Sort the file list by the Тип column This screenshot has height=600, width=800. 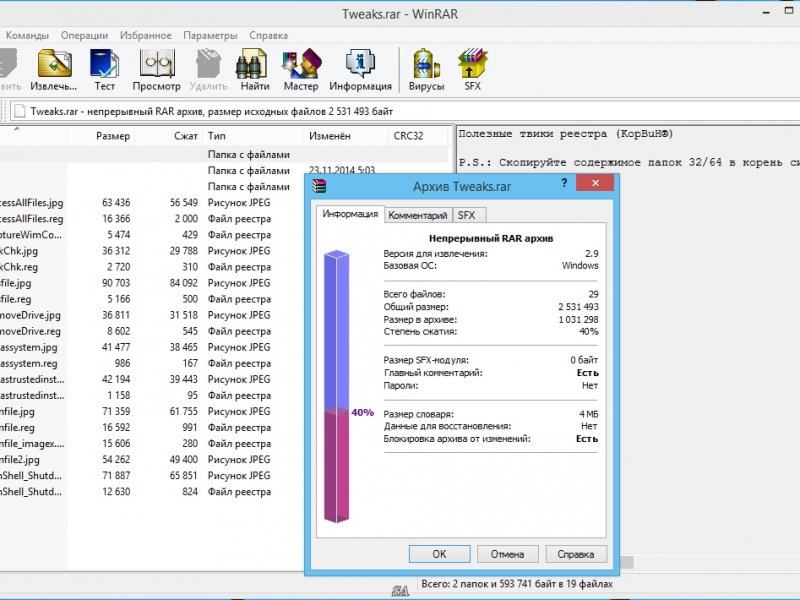click(x=253, y=136)
